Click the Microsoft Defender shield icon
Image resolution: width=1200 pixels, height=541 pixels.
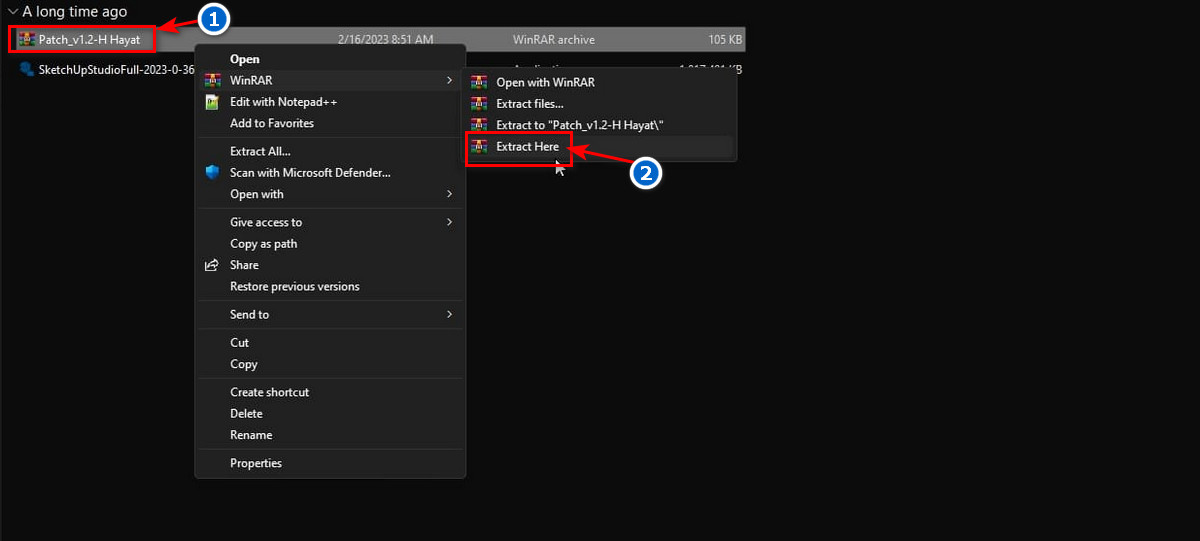pyautogui.click(x=212, y=173)
